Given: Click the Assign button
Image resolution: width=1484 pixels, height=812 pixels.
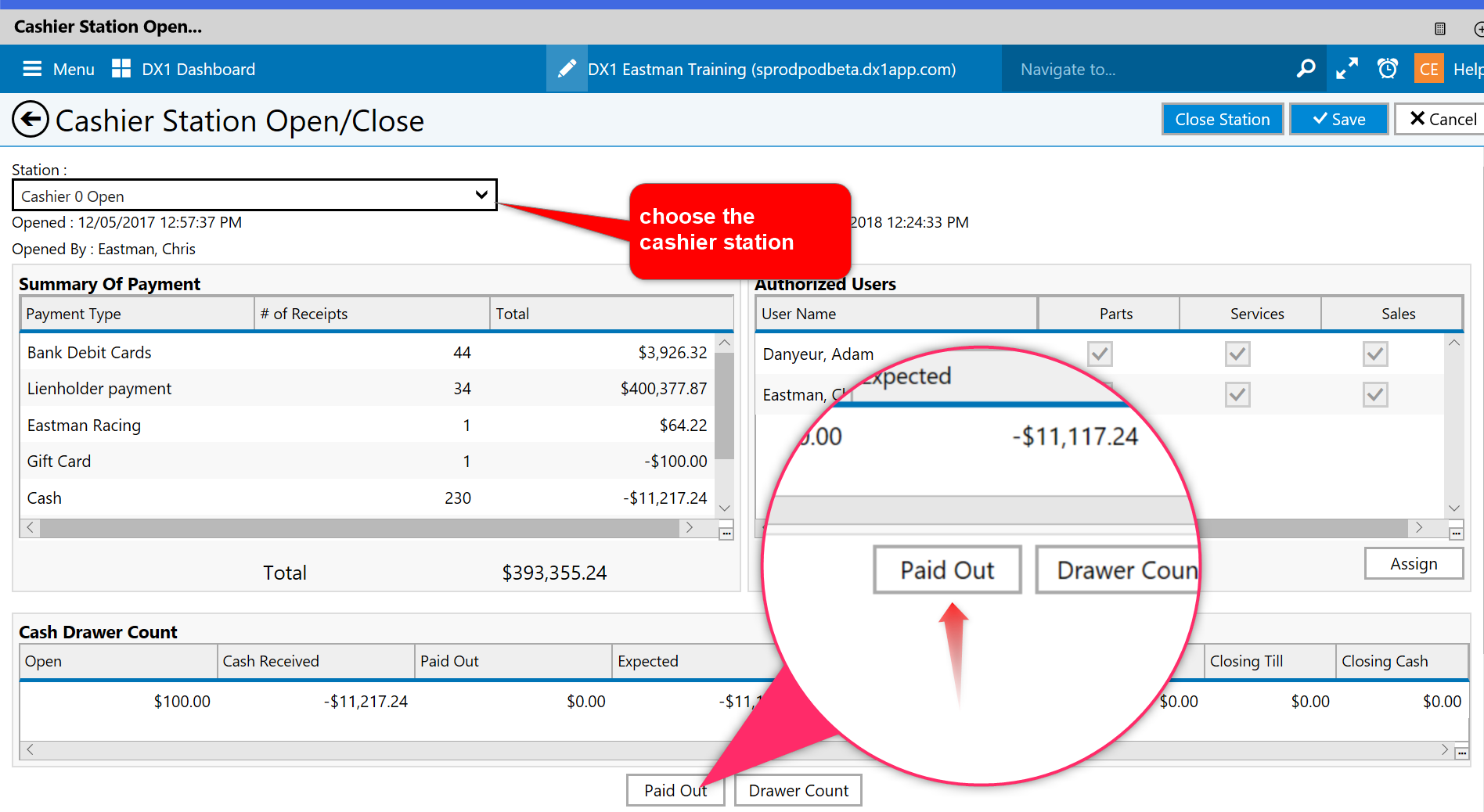Looking at the screenshot, I should [x=1414, y=563].
